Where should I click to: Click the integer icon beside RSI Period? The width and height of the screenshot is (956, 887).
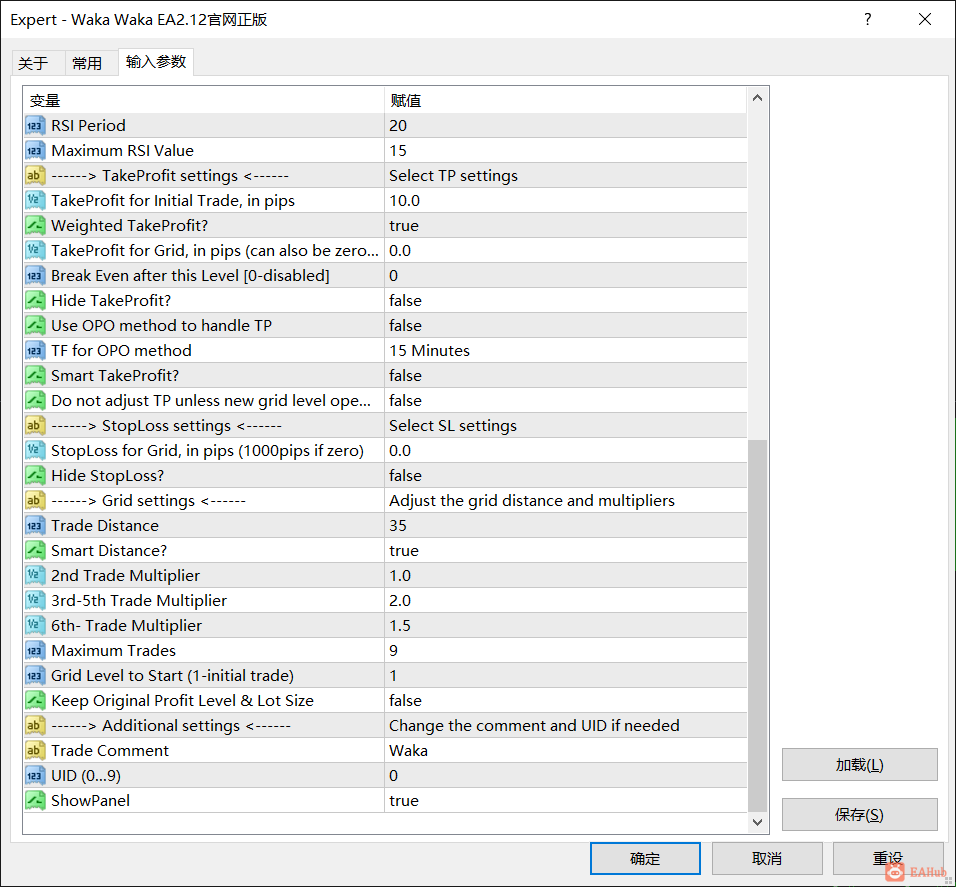click(35, 126)
